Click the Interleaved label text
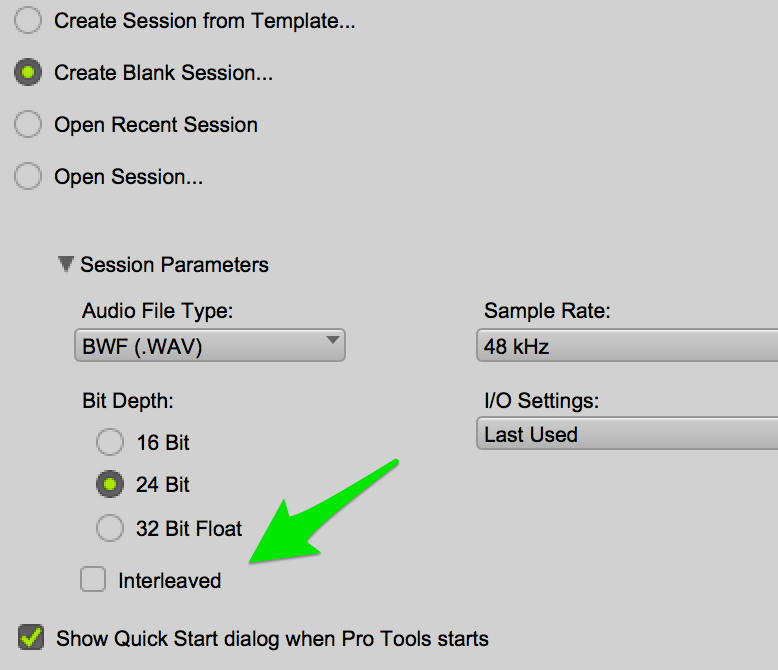The width and height of the screenshot is (778, 670). [x=169, y=580]
